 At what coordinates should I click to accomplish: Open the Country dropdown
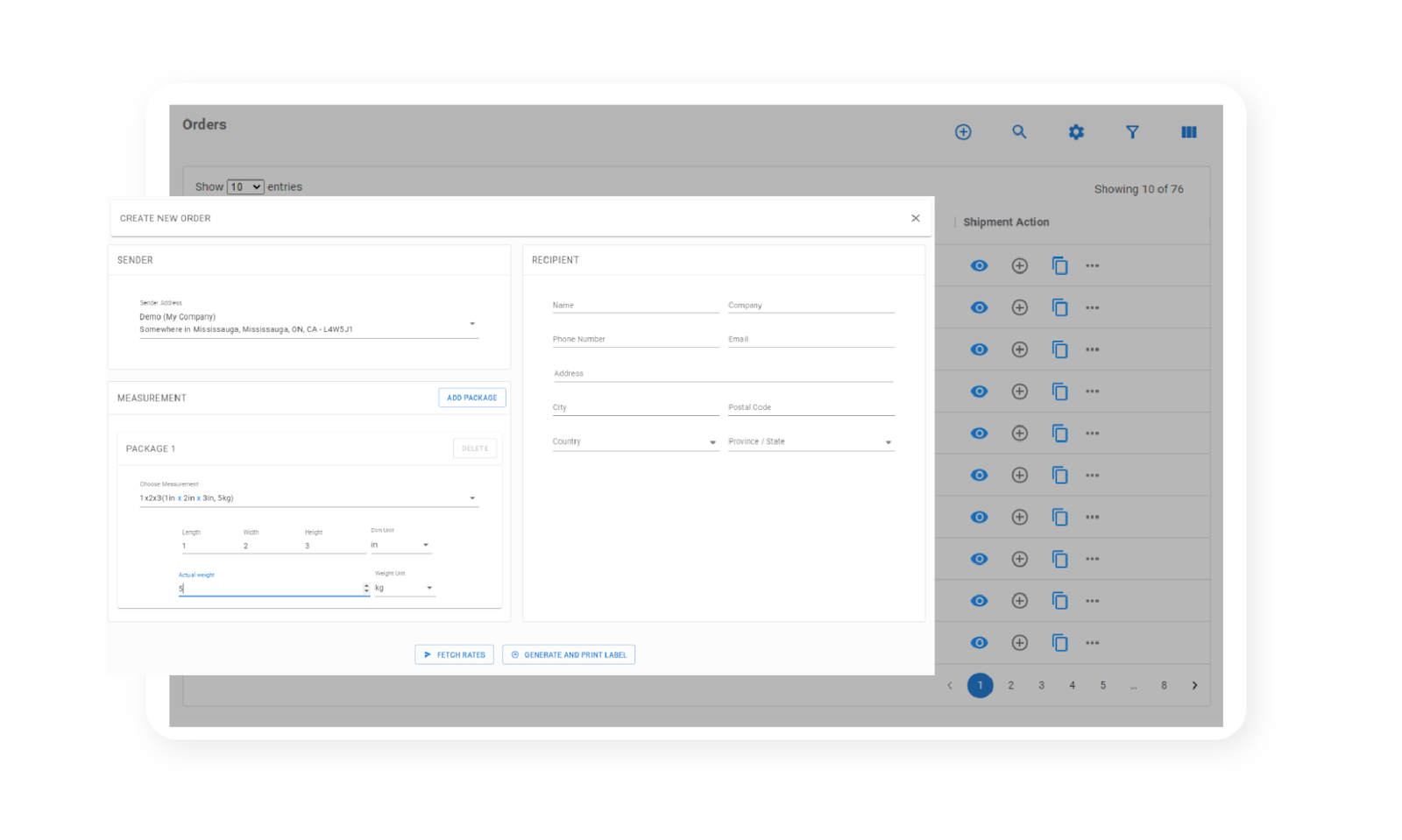pyautogui.click(x=635, y=442)
